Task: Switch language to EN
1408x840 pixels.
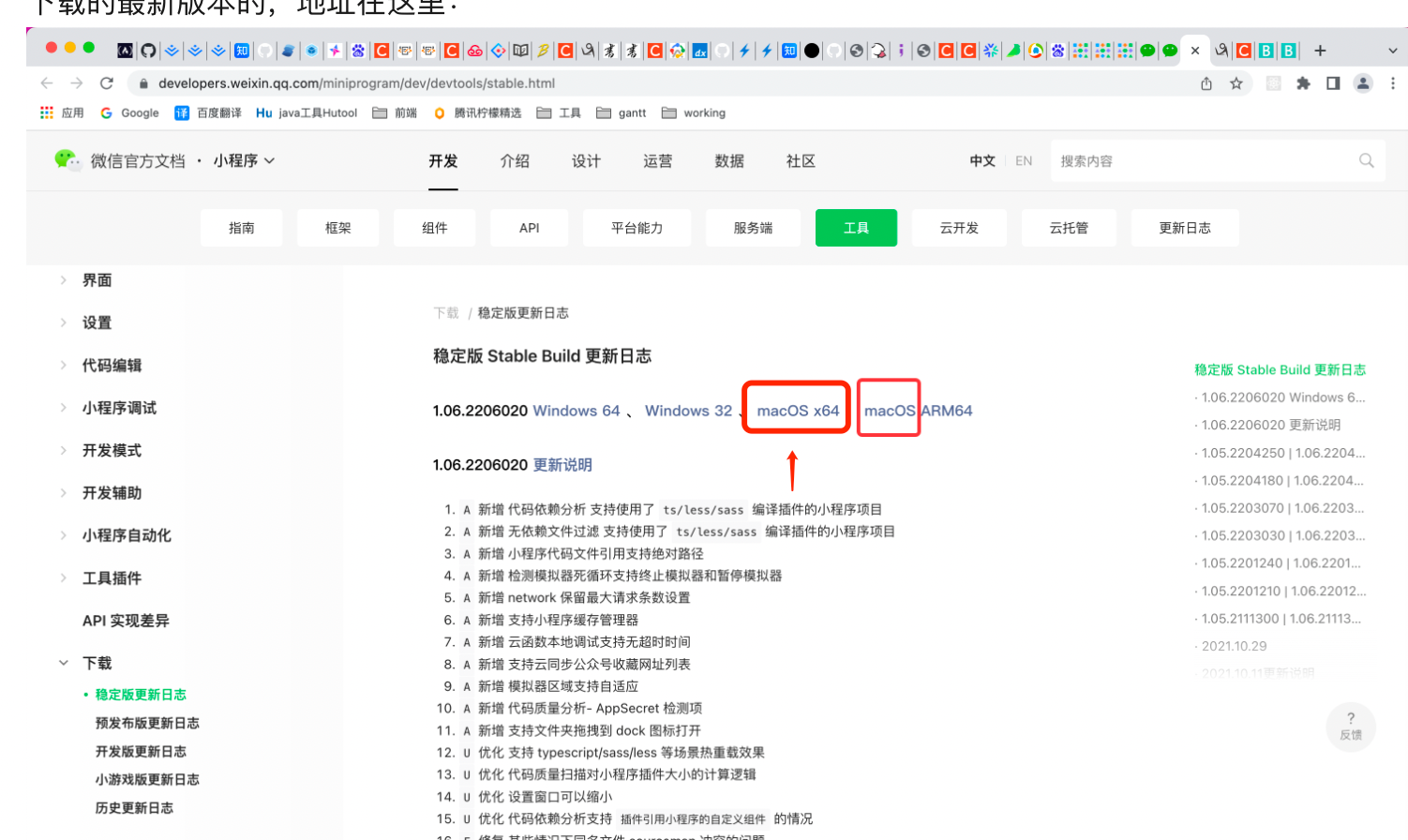Action: click(1024, 160)
